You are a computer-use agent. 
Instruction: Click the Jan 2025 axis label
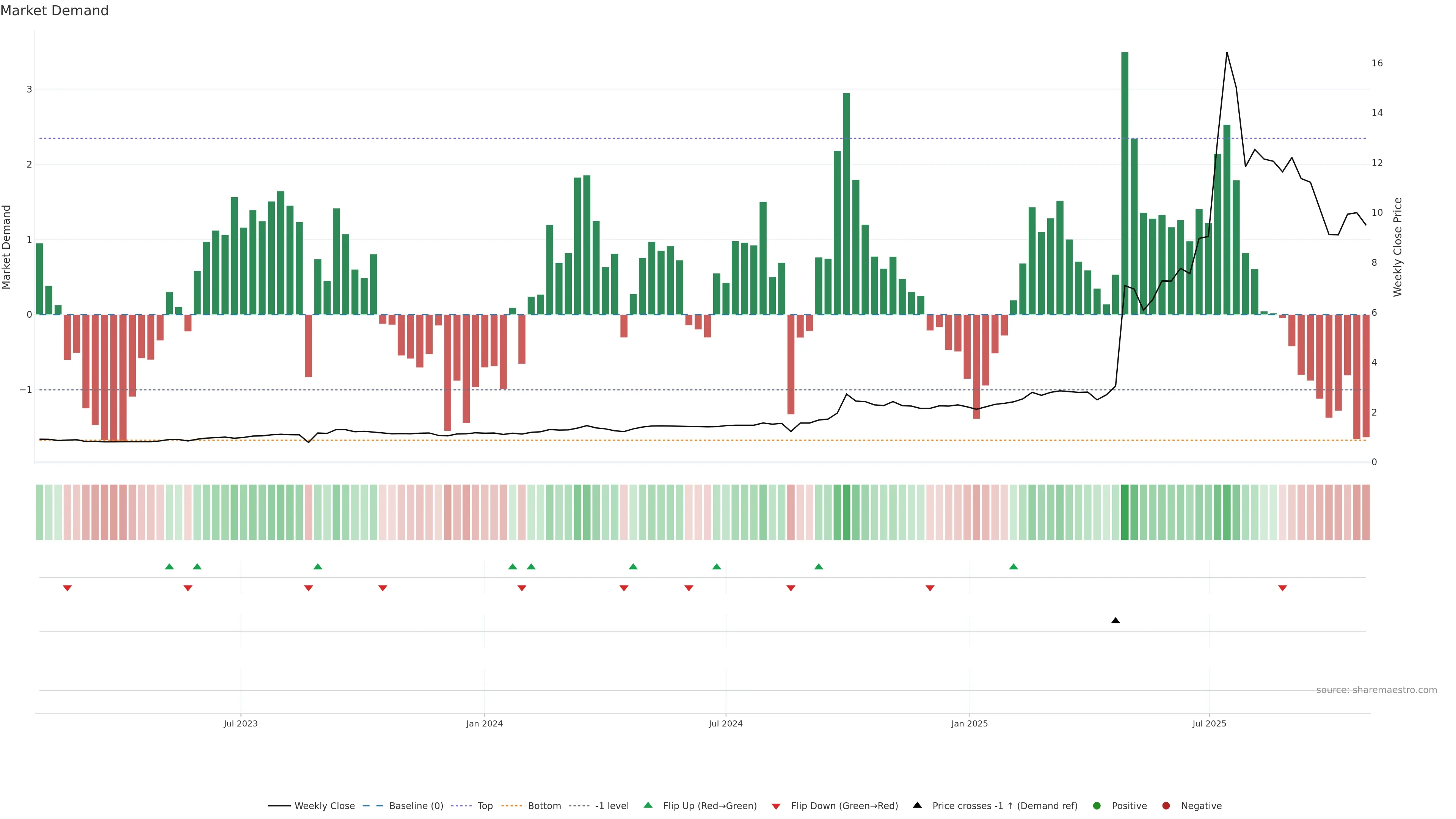(x=970, y=723)
